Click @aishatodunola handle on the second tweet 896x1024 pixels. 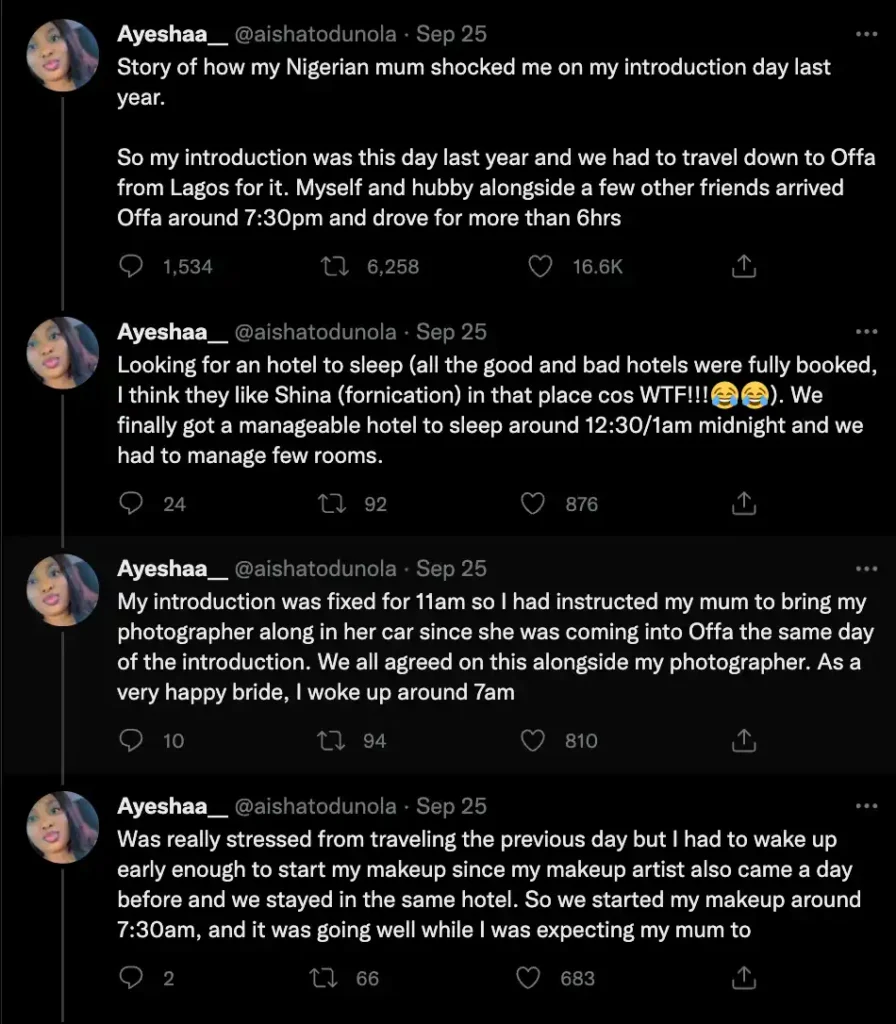[x=315, y=332]
